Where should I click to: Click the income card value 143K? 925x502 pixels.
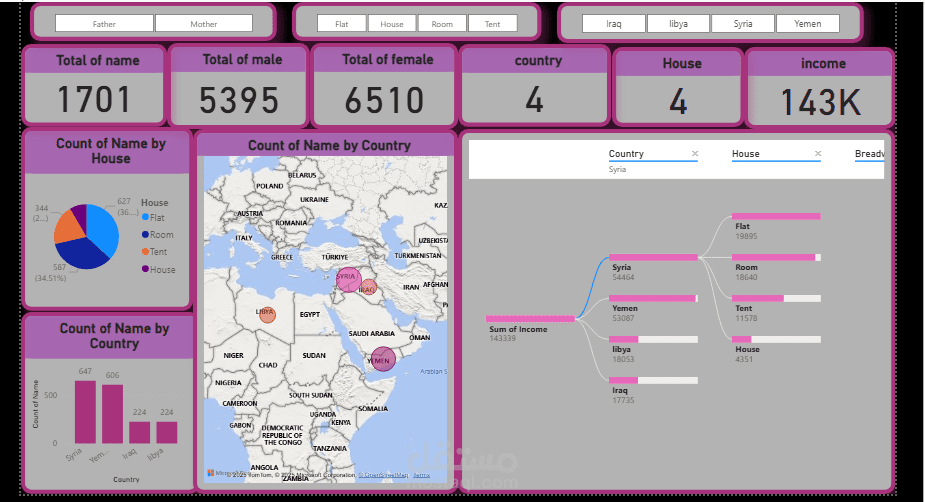tap(821, 102)
